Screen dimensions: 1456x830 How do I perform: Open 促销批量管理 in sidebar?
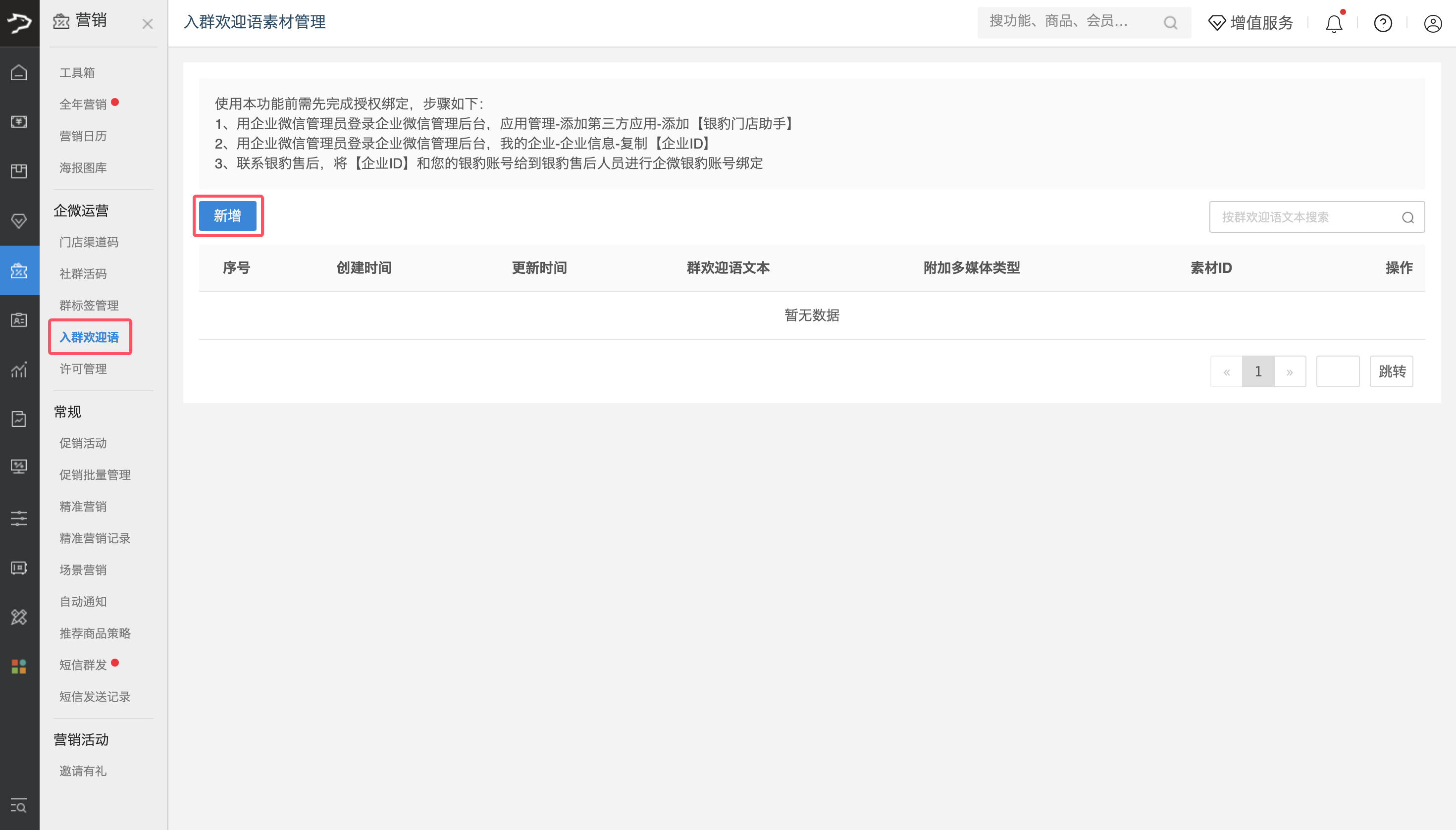click(x=95, y=475)
